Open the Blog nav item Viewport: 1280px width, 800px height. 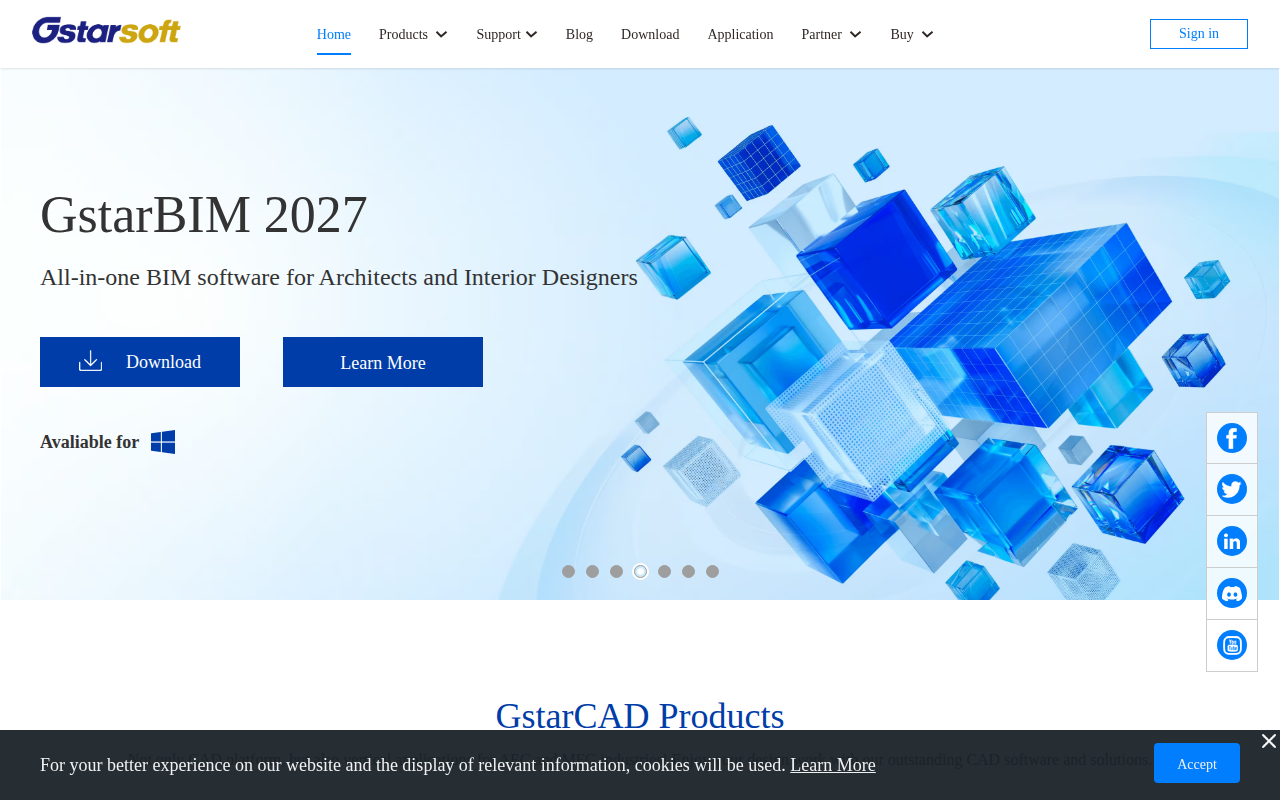pyautogui.click(x=579, y=34)
